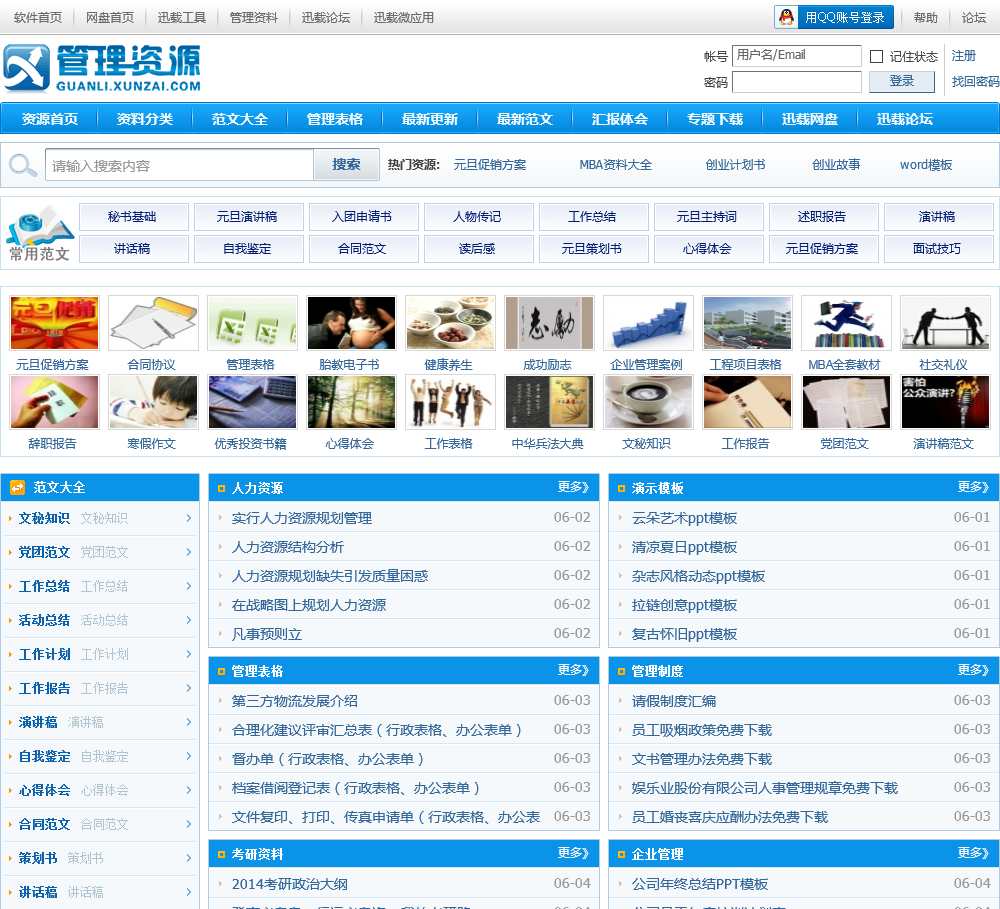Image resolution: width=1000 pixels, height=909 pixels.
Task: Toggle the 记住状态 checkbox
Action: point(876,57)
